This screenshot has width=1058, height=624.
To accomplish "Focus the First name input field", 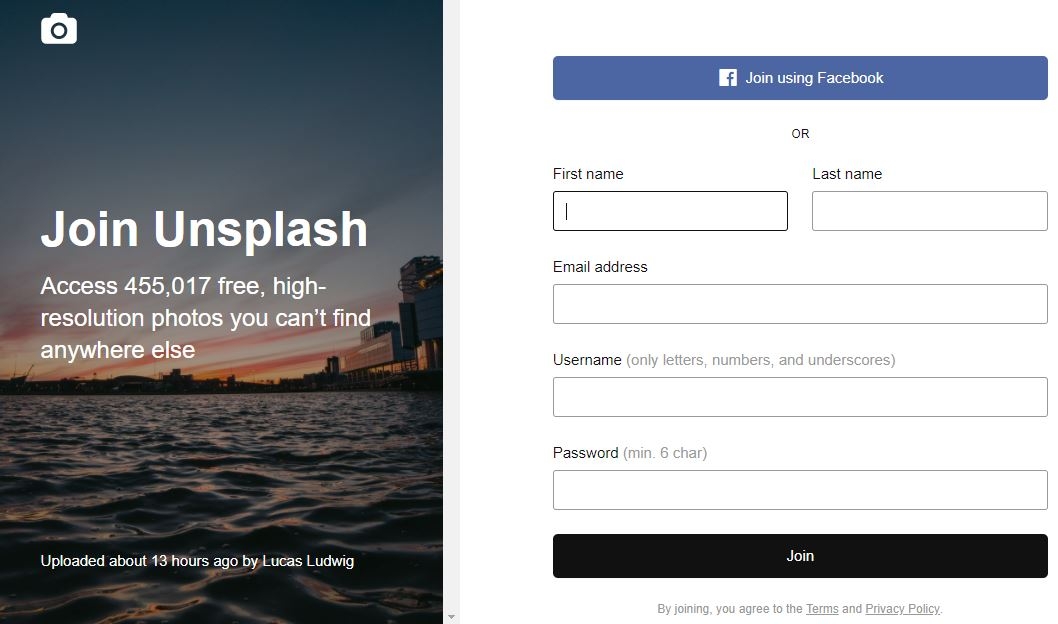I will coord(670,211).
